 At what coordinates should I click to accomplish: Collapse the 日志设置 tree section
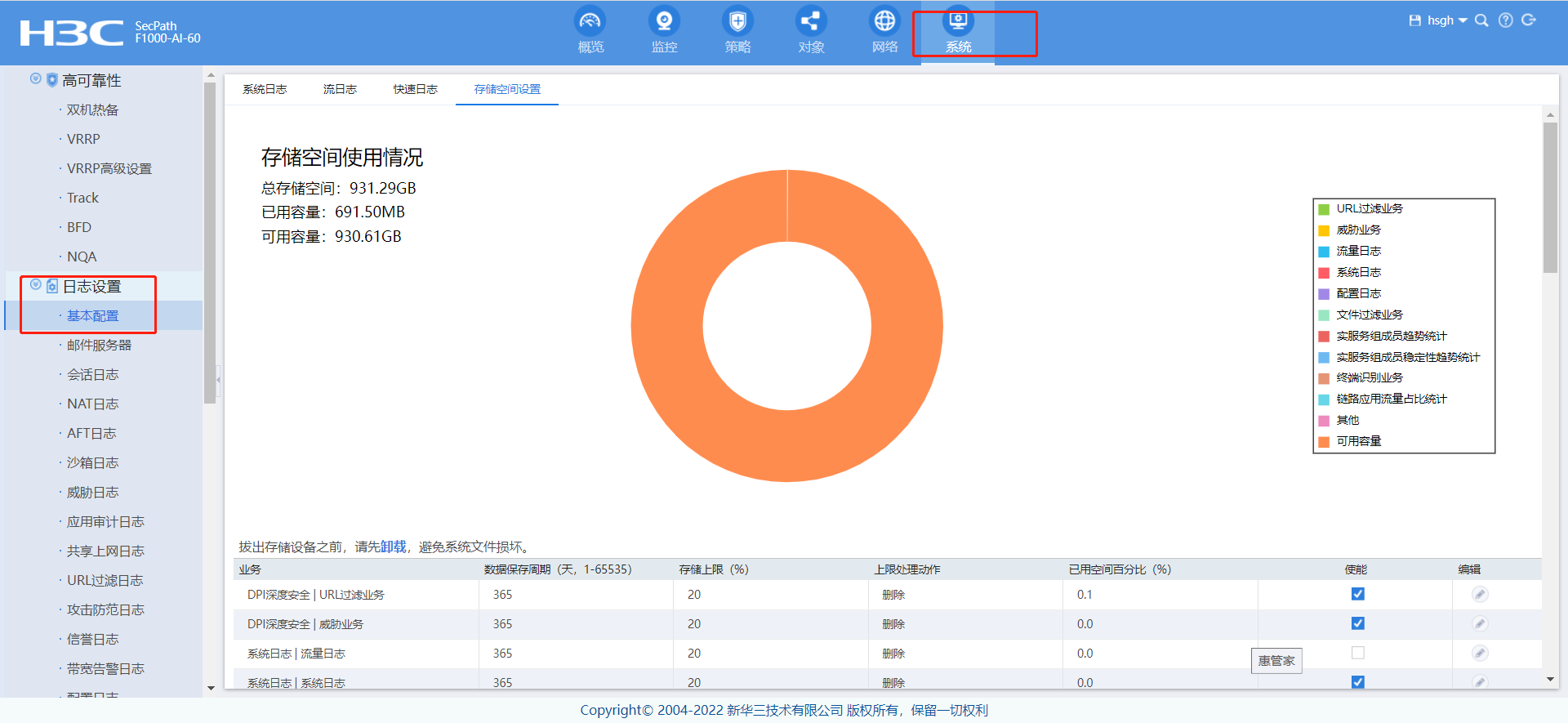click(x=35, y=285)
